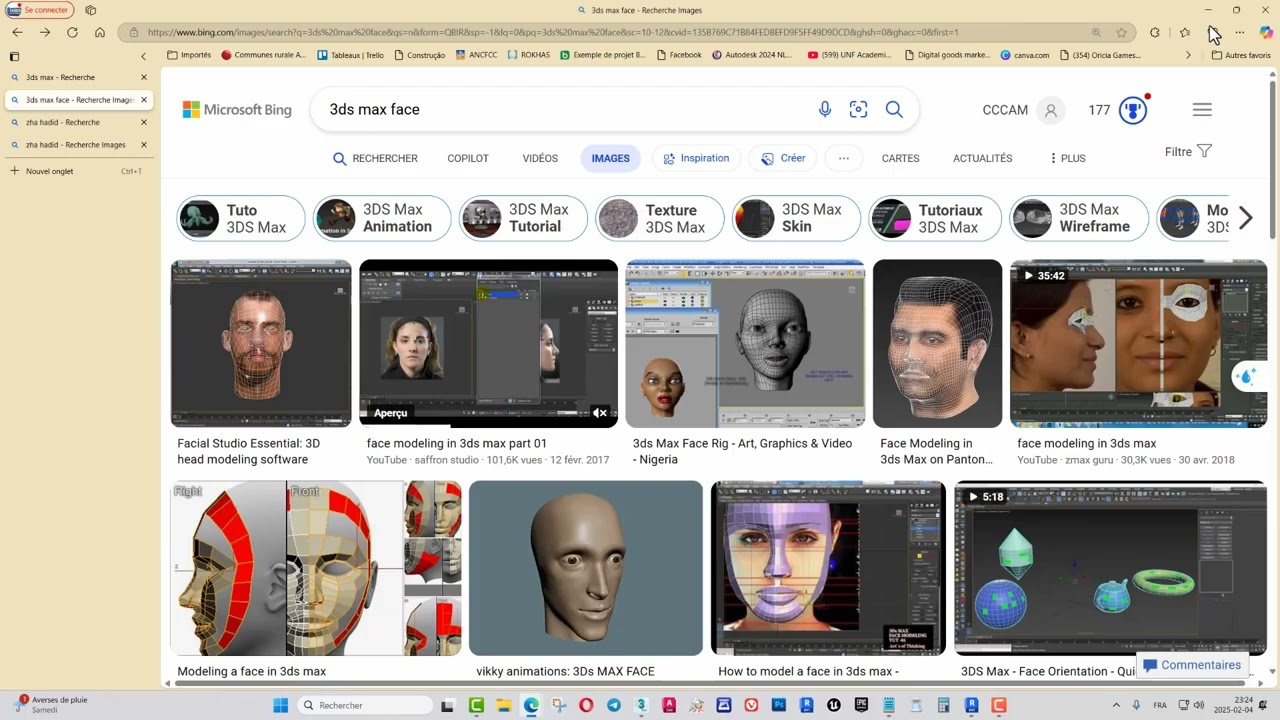Open Telegram from the taskbar
The width and height of the screenshot is (1280, 720).
tap(614, 705)
